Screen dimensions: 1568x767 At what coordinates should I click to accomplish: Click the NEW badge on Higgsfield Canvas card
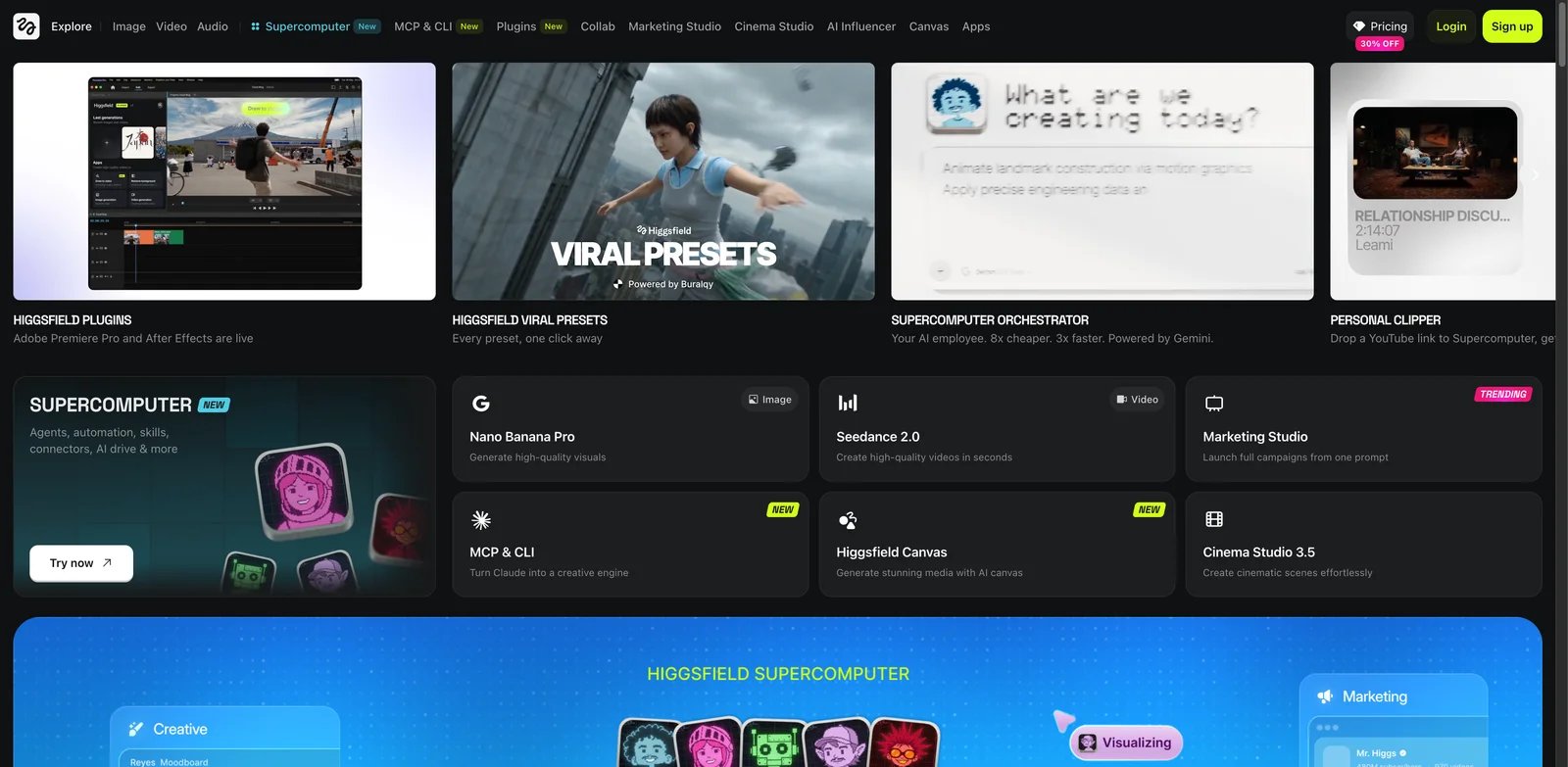click(x=1150, y=510)
